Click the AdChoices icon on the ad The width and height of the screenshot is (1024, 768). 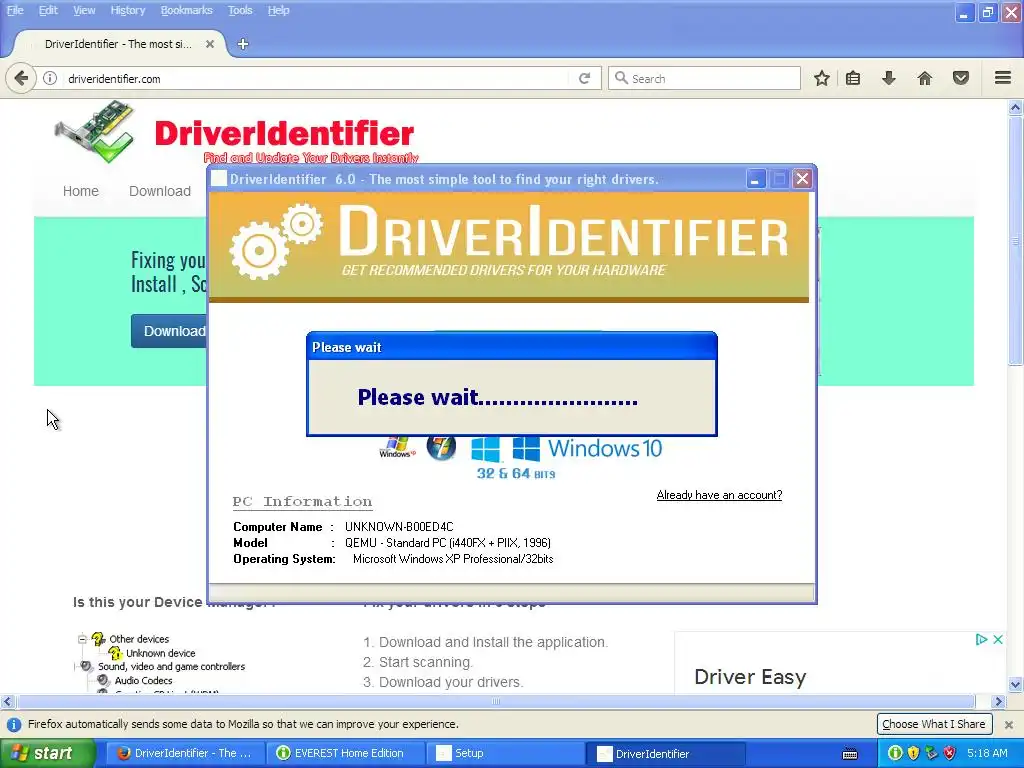coord(981,639)
